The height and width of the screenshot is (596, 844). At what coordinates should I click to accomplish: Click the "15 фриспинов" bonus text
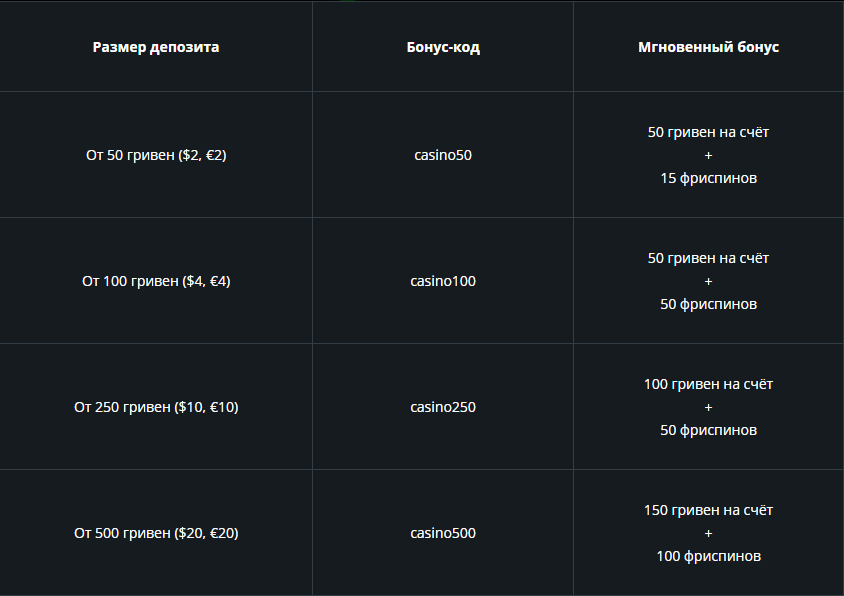[708, 178]
